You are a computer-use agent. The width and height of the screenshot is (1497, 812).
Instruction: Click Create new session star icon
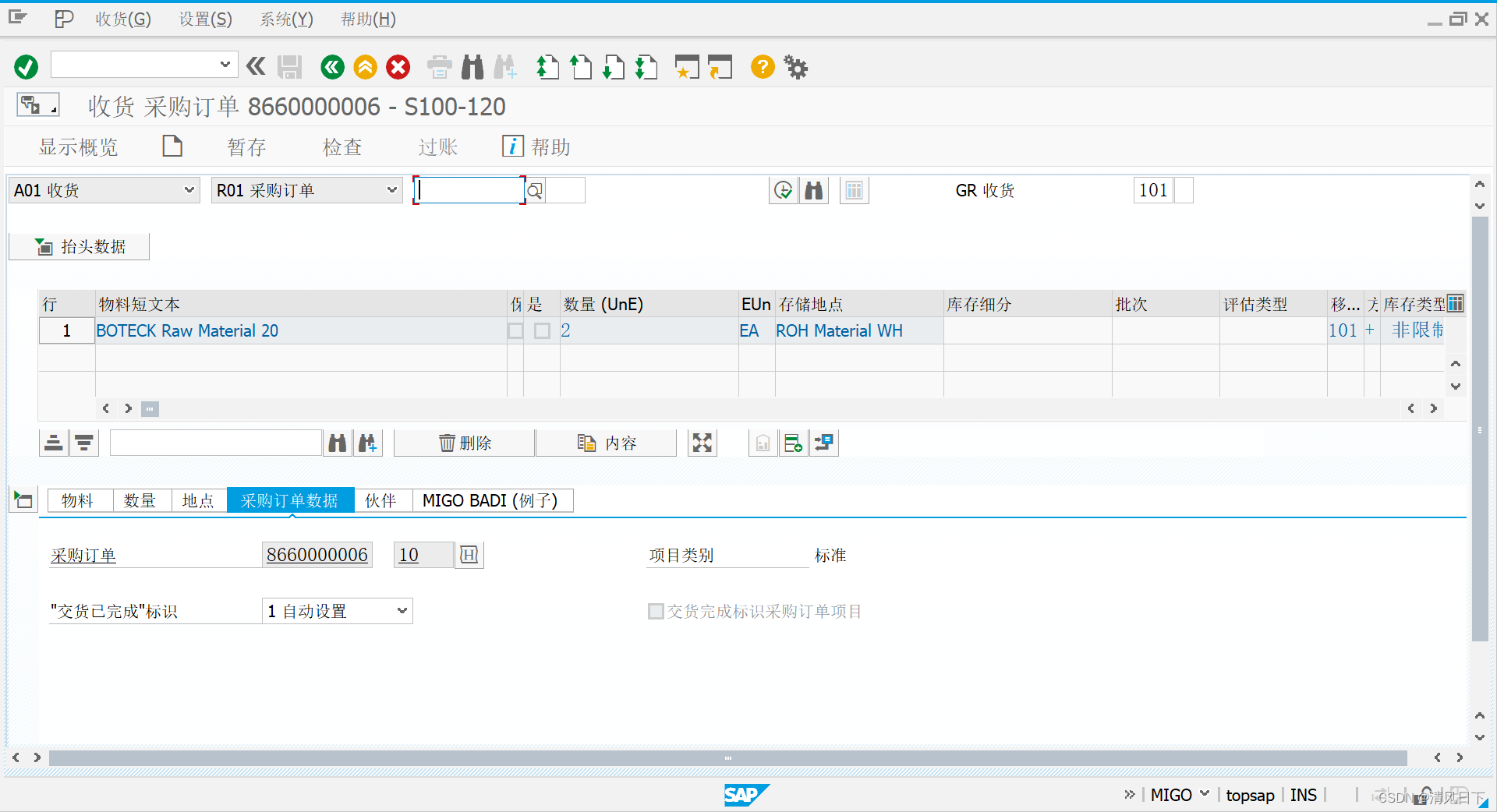click(687, 67)
